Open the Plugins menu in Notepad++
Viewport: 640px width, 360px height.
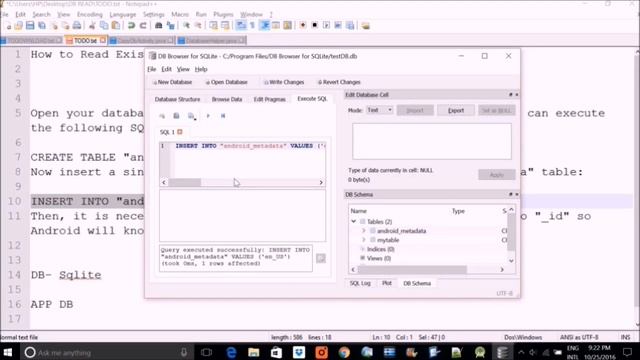pos(223,14)
